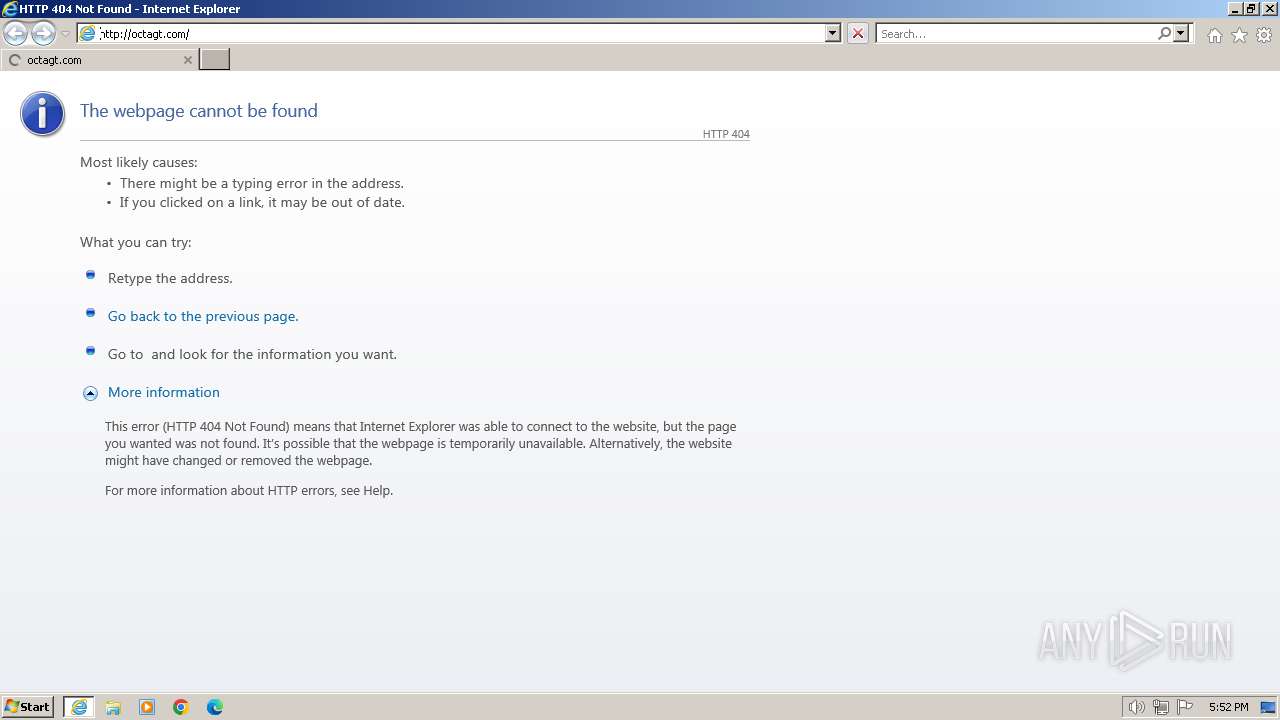Image resolution: width=1280 pixels, height=720 pixels.
Task: Click the 'More information' link text
Action: (x=164, y=392)
